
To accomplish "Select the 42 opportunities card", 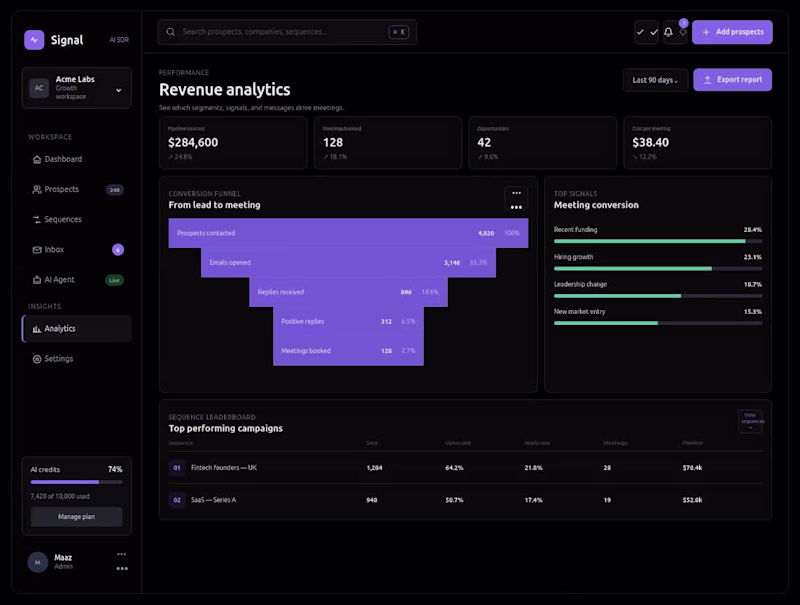I will tap(543, 143).
